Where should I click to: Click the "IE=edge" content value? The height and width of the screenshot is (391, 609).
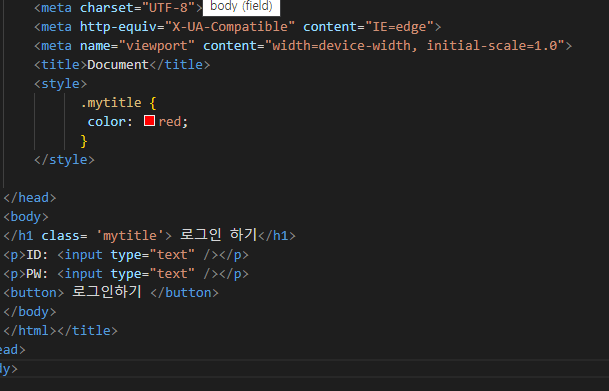400,26
